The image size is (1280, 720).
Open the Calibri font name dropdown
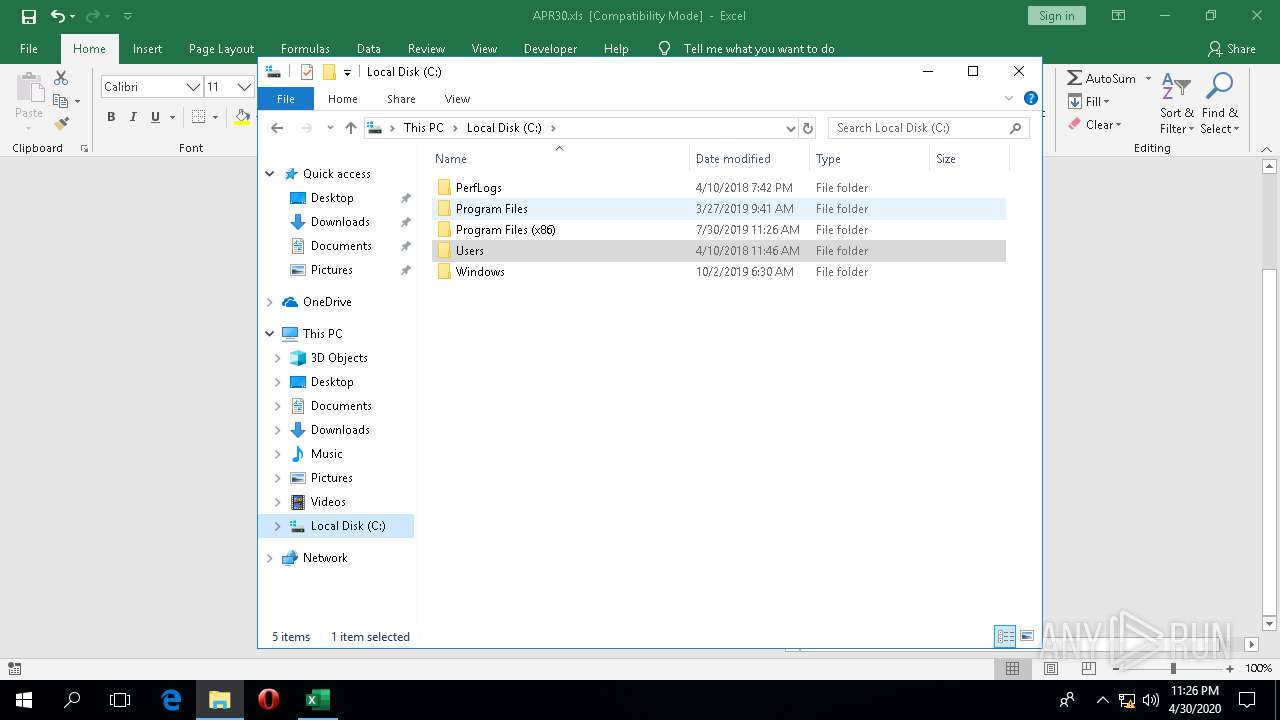(193, 87)
